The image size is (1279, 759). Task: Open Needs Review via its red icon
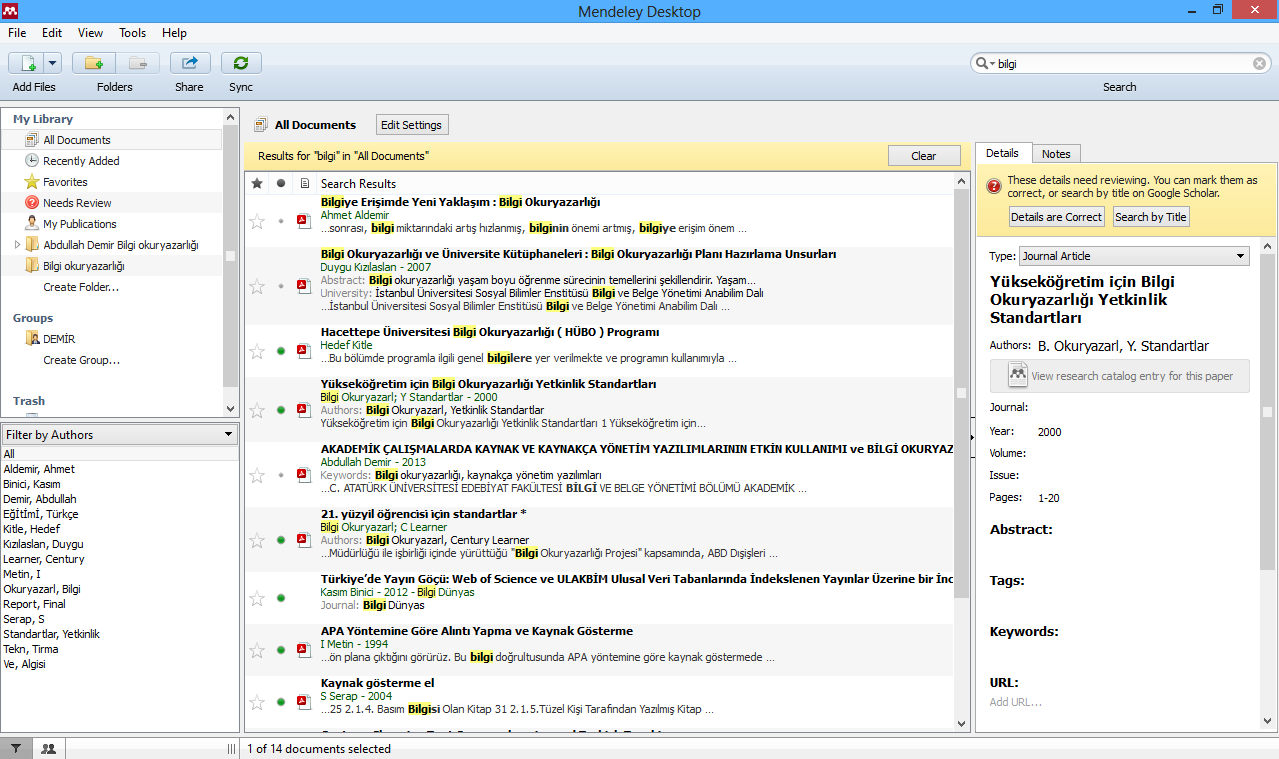[x=32, y=203]
